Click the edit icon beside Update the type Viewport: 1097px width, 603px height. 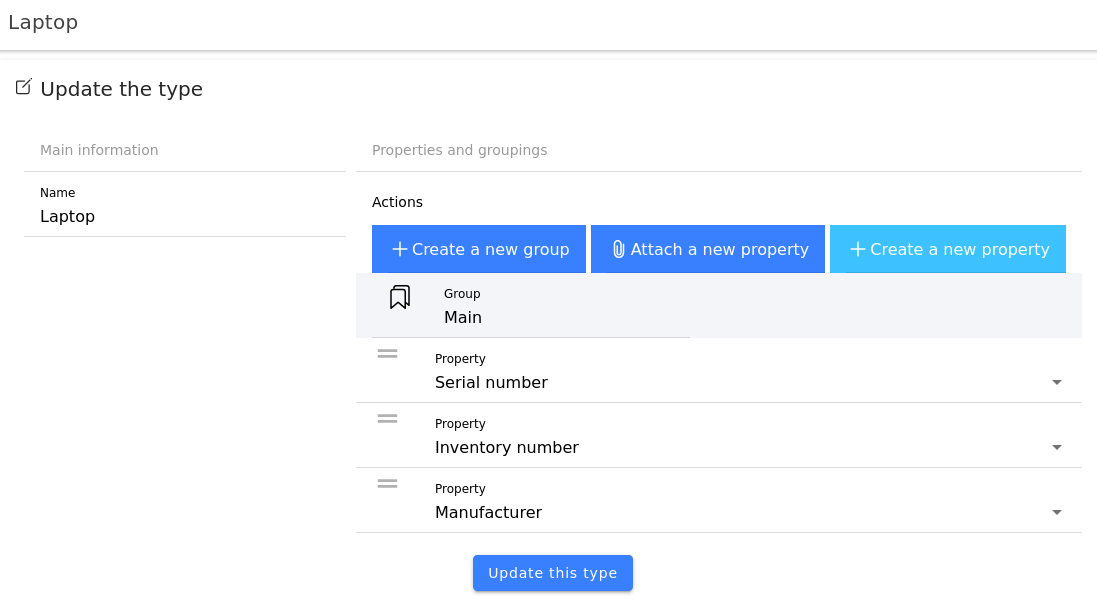coord(23,87)
